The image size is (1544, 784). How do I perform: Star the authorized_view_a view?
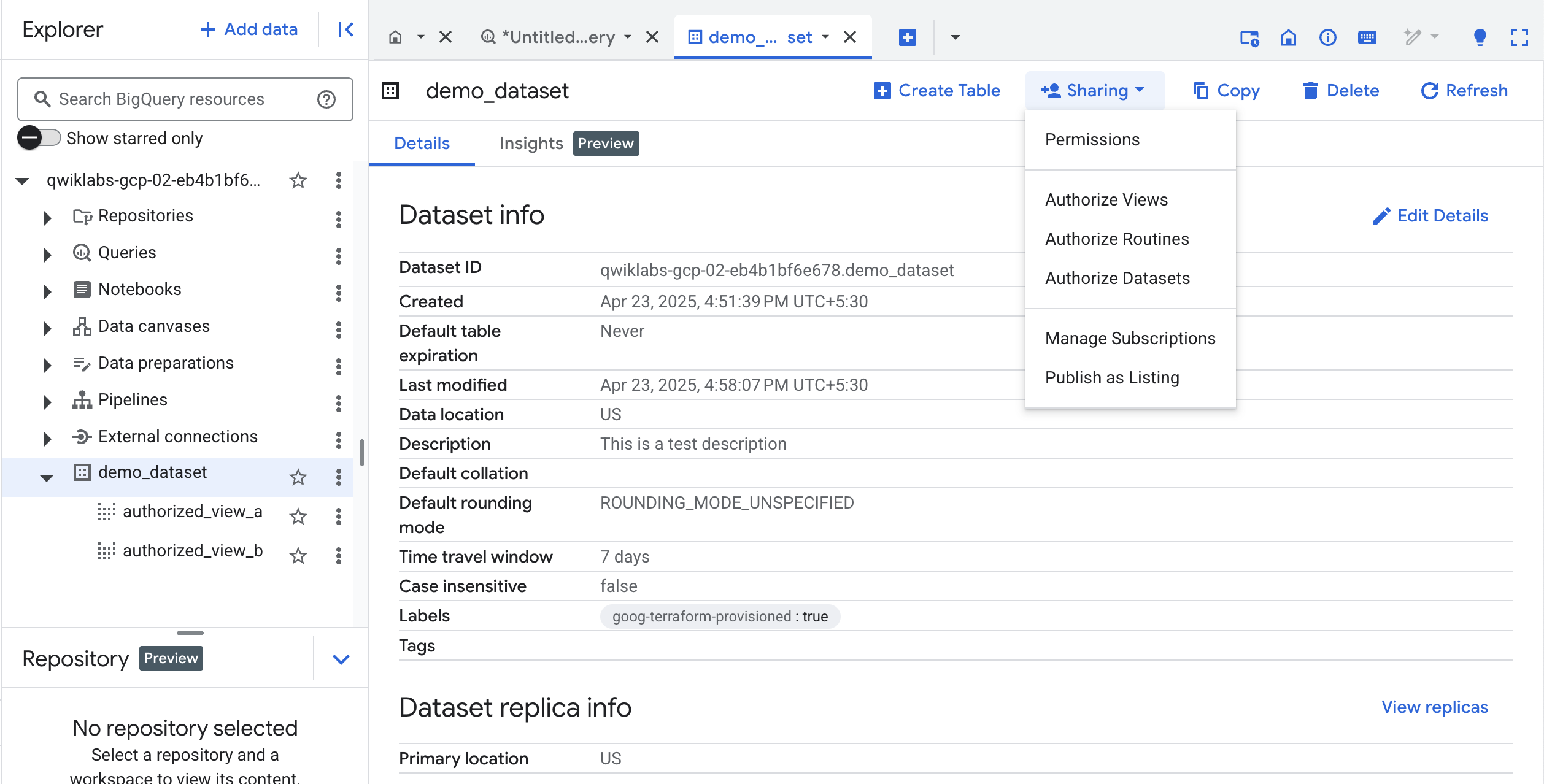tap(298, 516)
